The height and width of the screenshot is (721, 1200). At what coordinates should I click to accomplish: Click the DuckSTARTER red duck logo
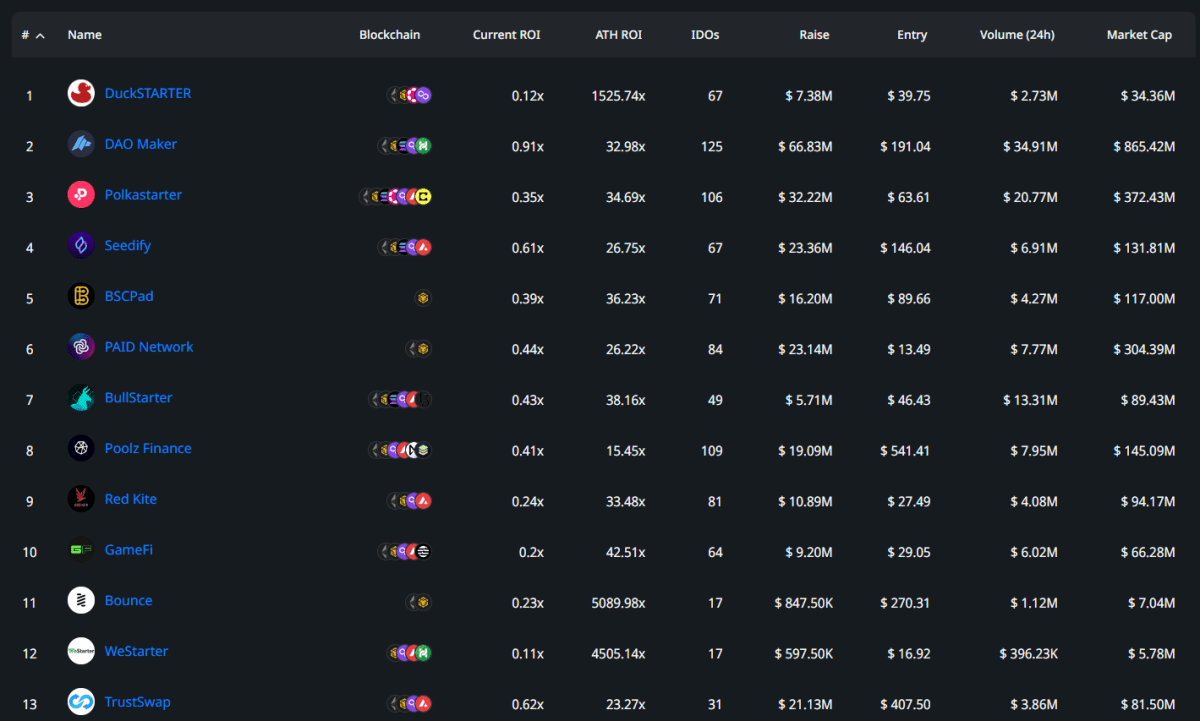tap(81, 94)
